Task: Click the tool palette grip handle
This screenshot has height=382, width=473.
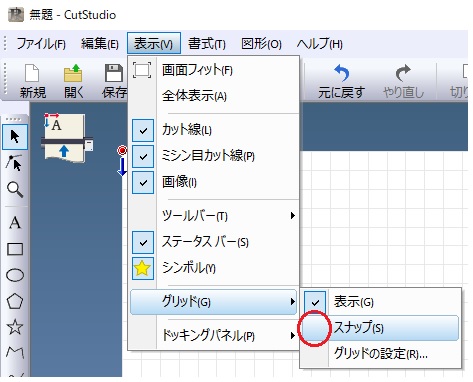Action: 14,119
